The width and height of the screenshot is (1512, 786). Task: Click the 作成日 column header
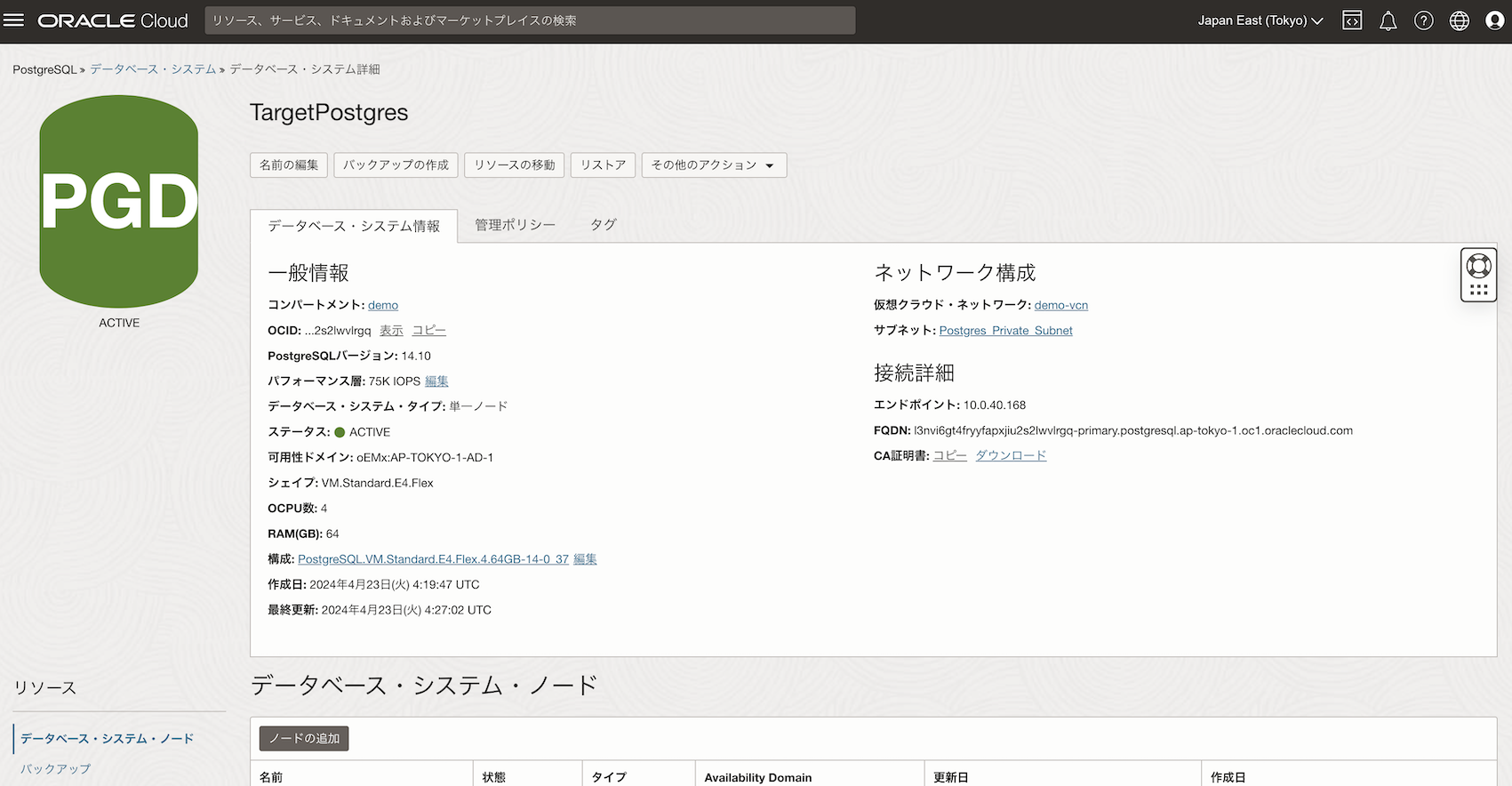pos(1228,777)
